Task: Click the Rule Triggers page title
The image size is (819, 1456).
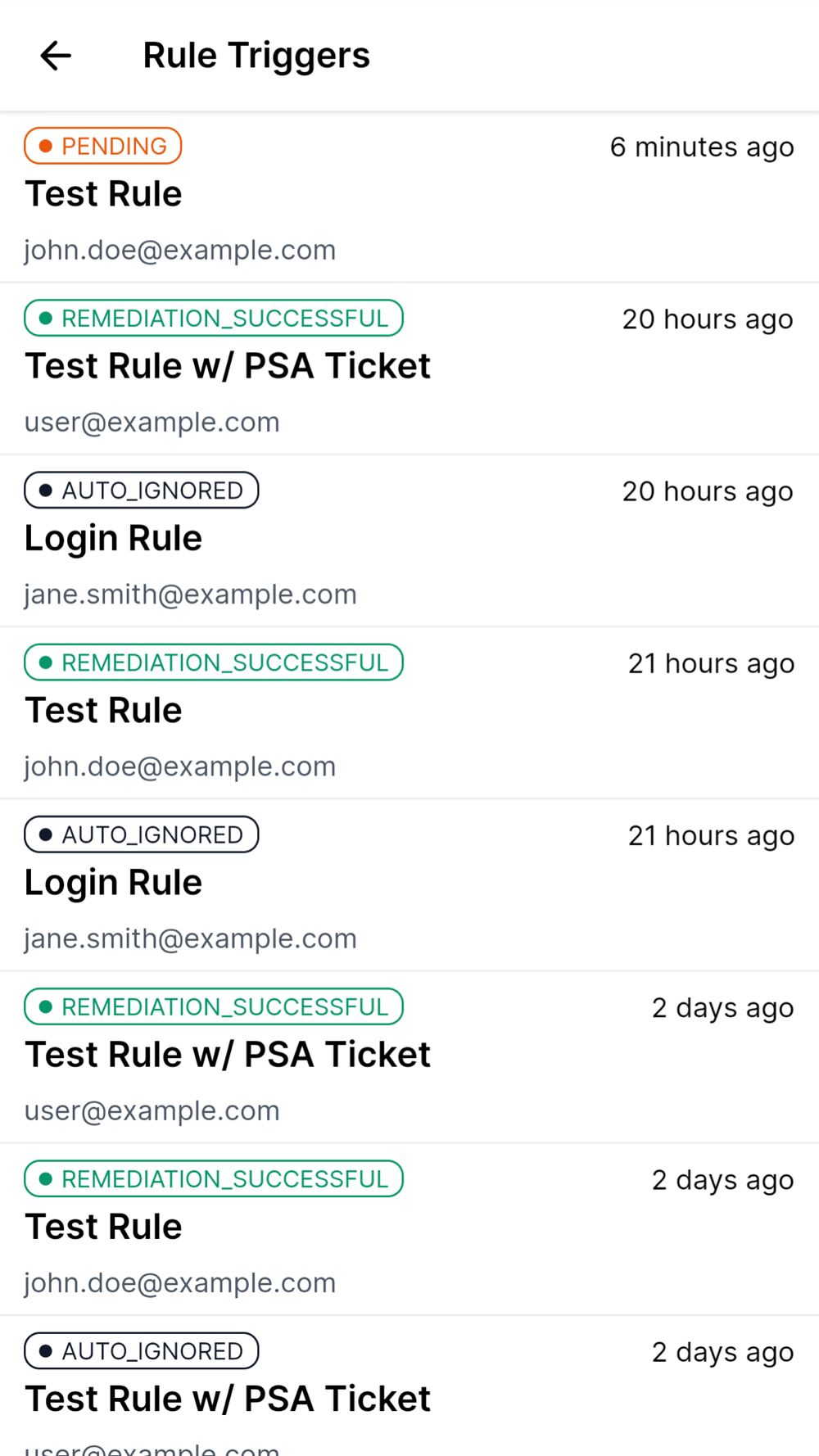Action: click(x=256, y=56)
